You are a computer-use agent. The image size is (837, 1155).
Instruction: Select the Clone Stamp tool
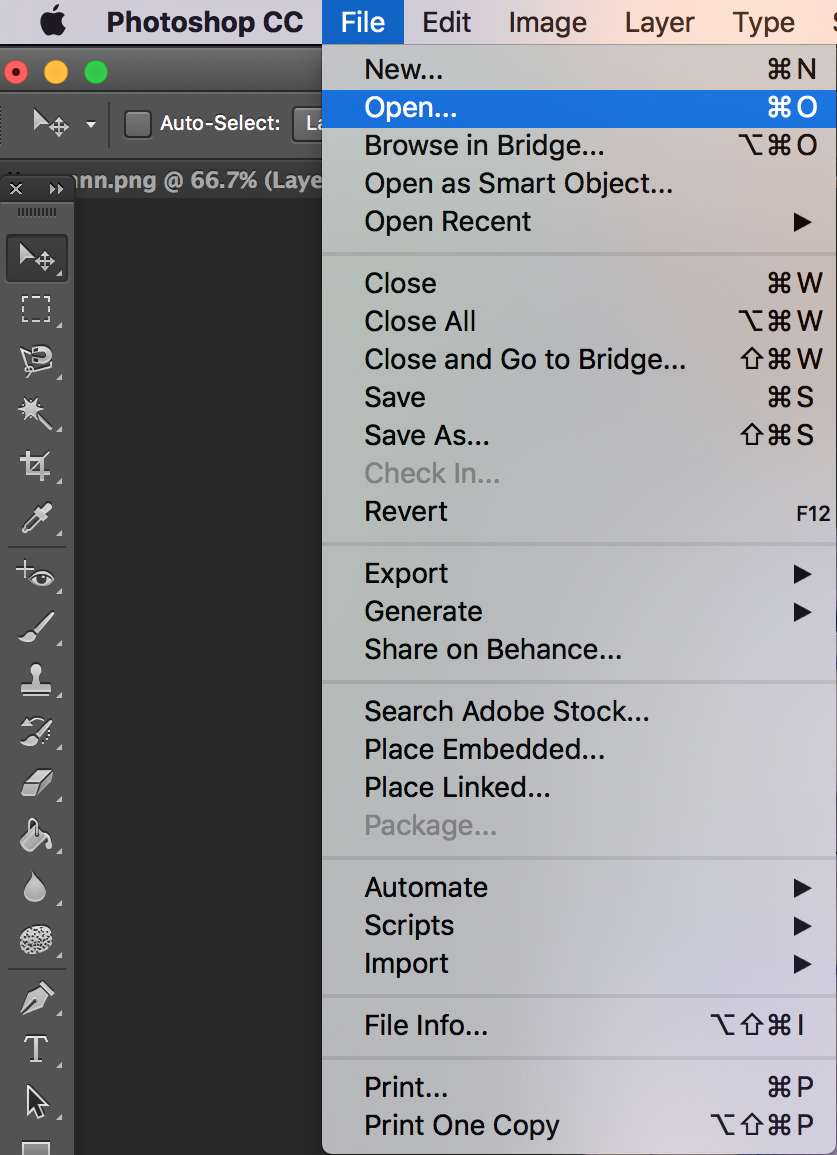pos(36,681)
